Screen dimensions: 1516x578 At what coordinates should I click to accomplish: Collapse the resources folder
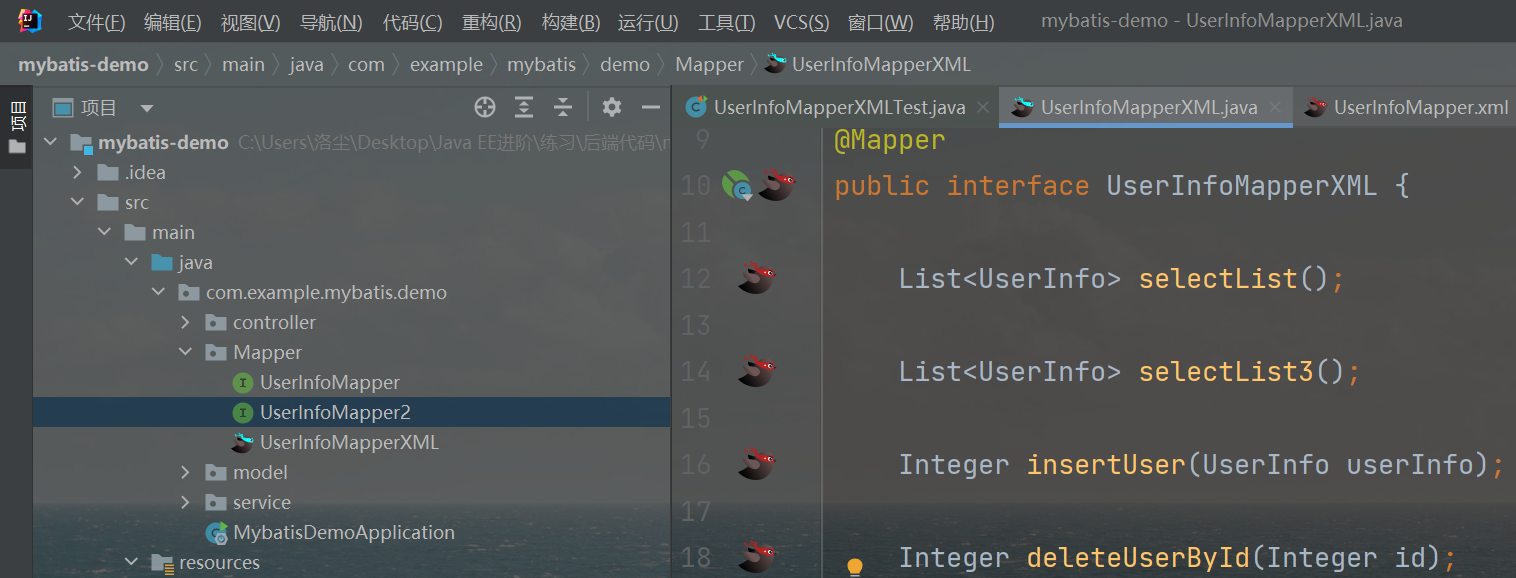pos(132,563)
